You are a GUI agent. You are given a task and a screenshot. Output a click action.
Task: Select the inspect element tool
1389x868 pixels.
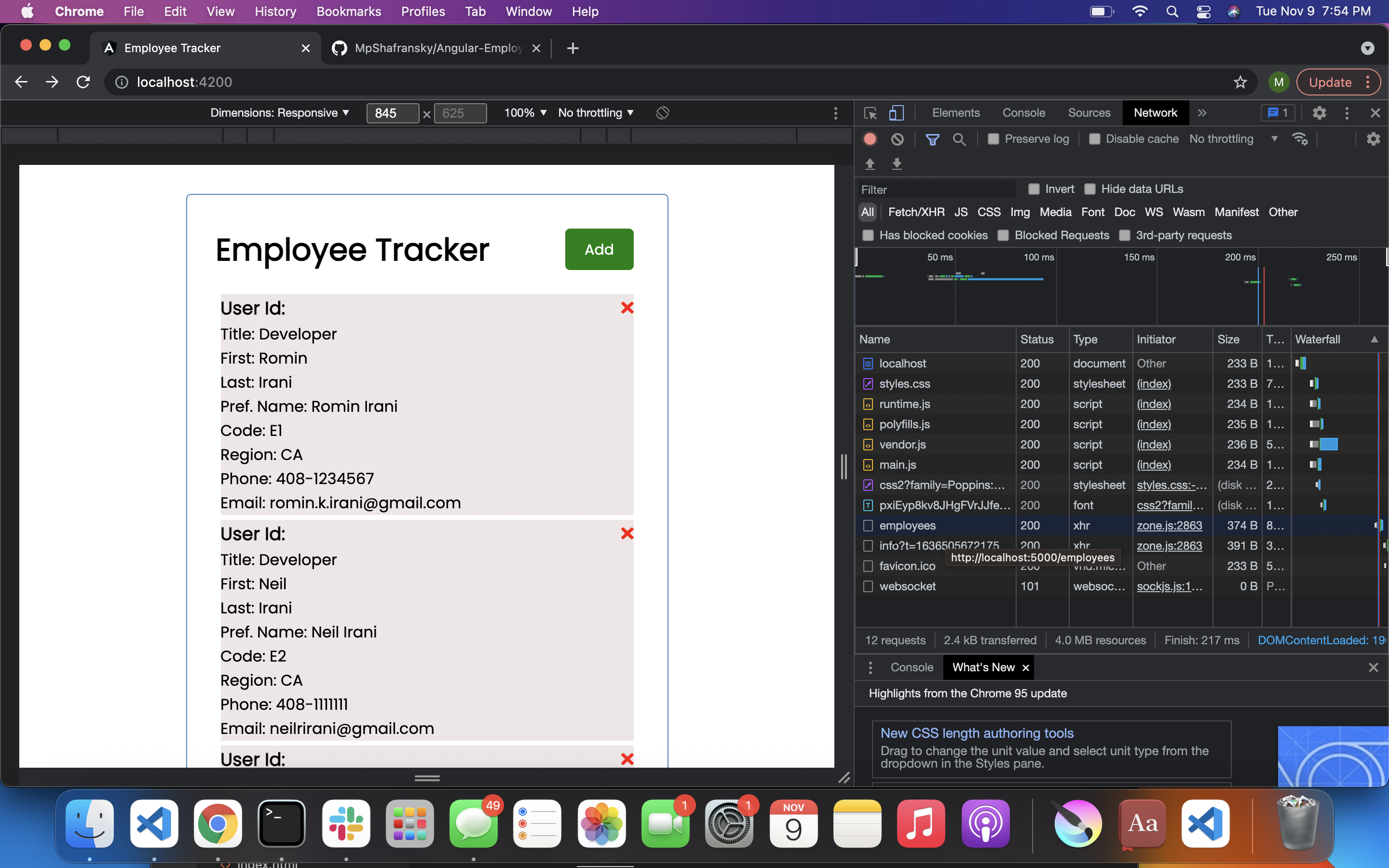(869, 112)
